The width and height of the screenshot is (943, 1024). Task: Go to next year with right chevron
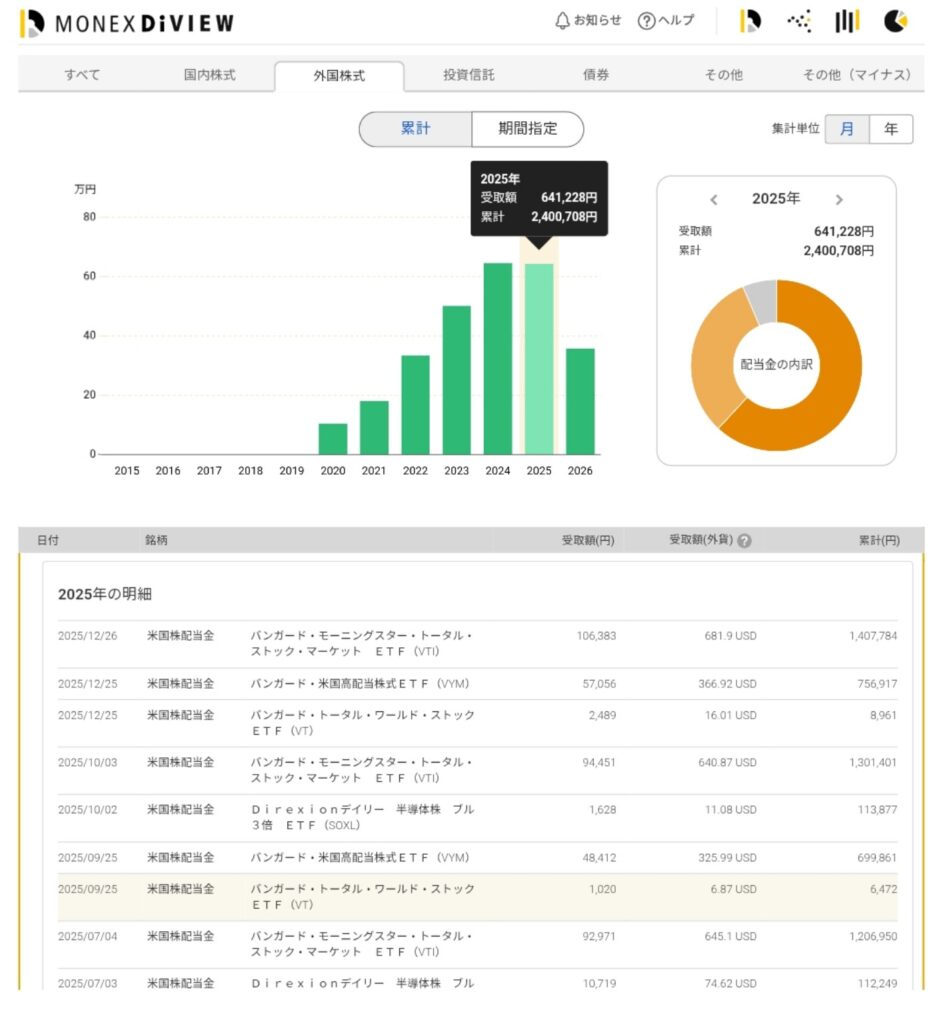(839, 199)
